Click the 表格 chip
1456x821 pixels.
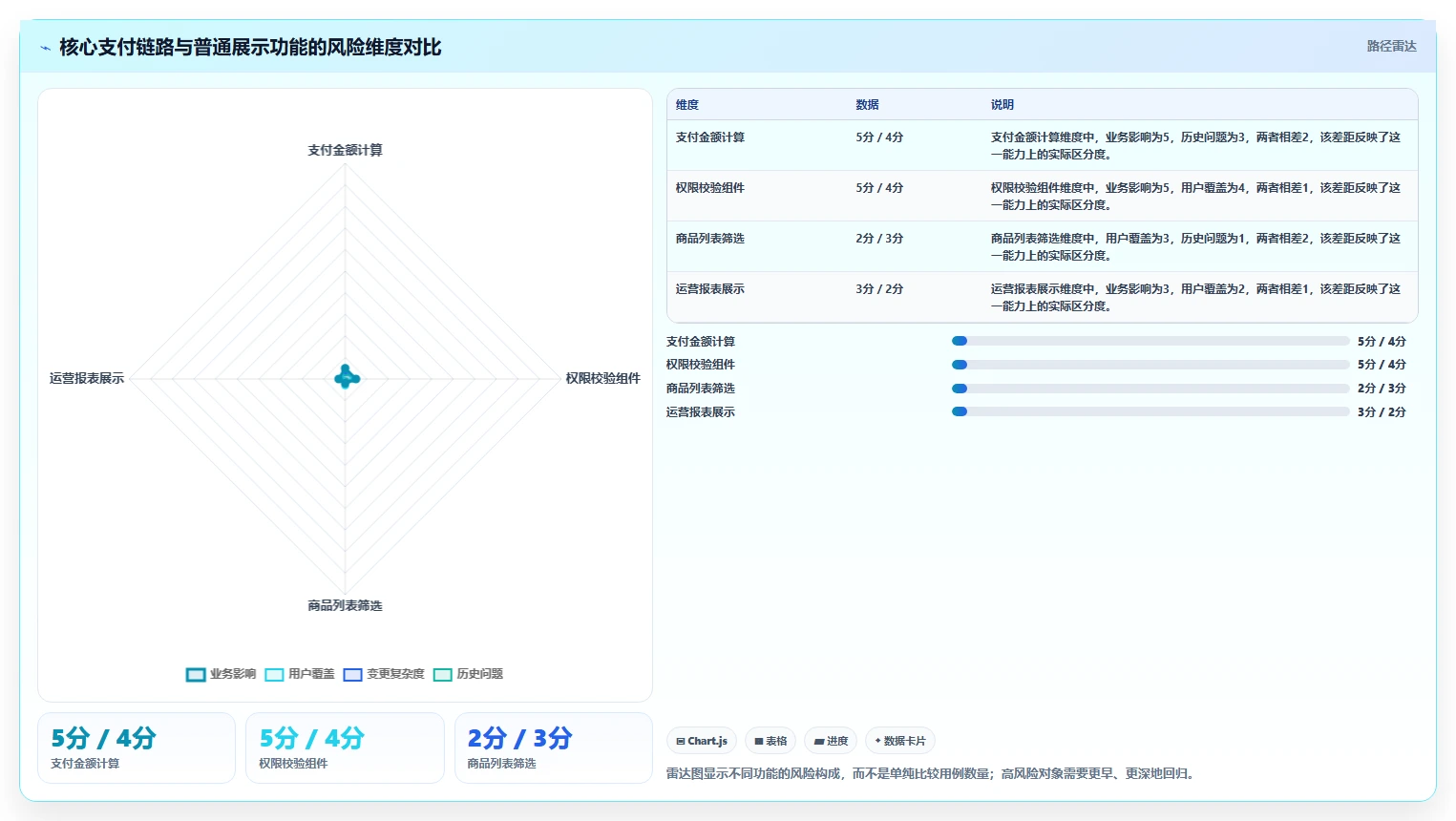click(x=770, y=741)
